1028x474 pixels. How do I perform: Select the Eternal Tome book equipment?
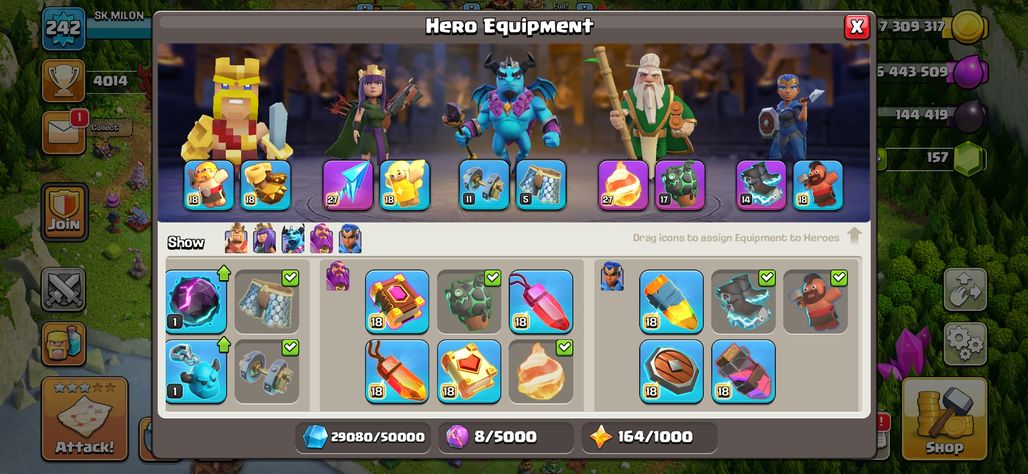(397, 302)
